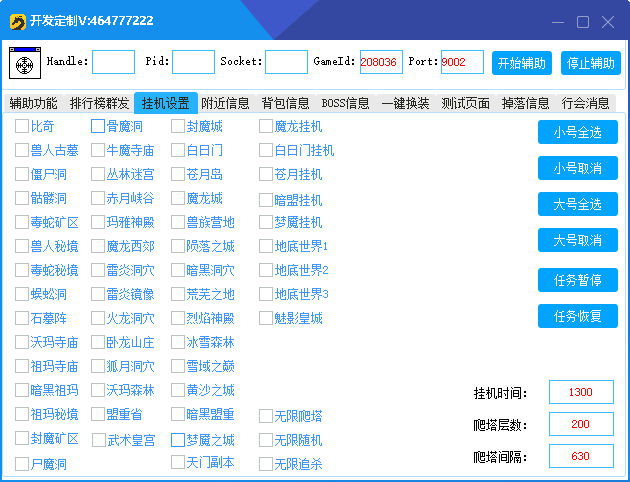Click the app logo in title bar
This screenshot has width=630, height=482.
pyautogui.click(x=16, y=20)
